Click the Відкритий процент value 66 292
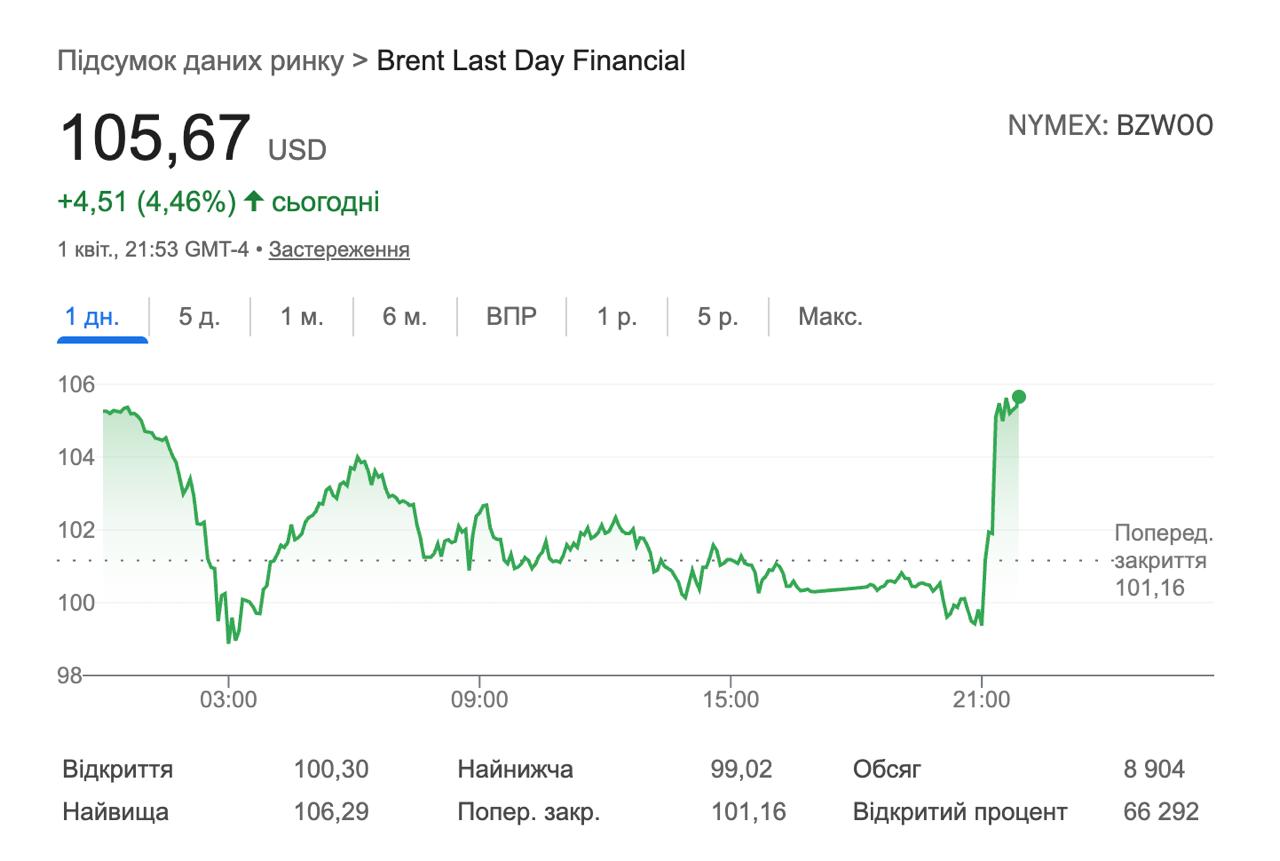 point(1160,812)
